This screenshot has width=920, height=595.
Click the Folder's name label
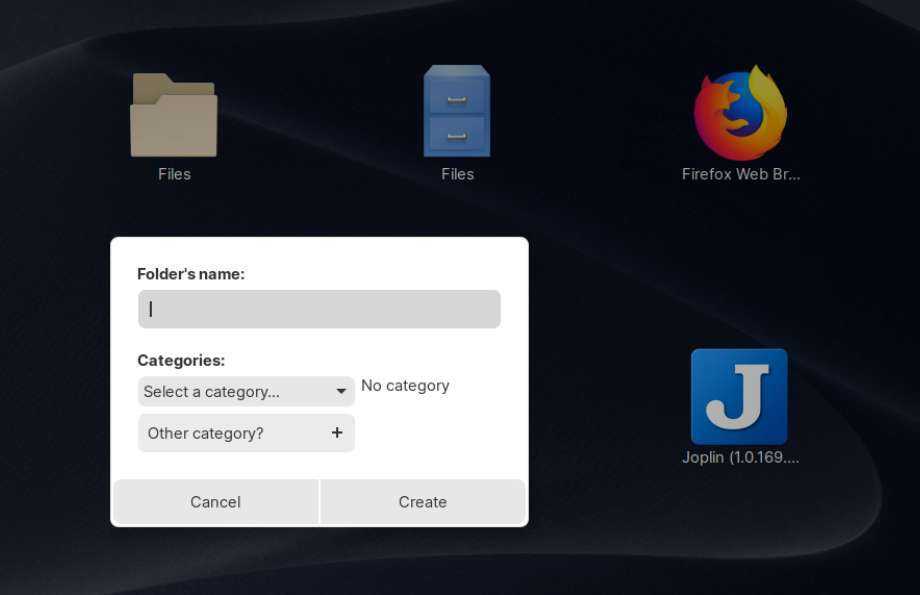point(191,274)
